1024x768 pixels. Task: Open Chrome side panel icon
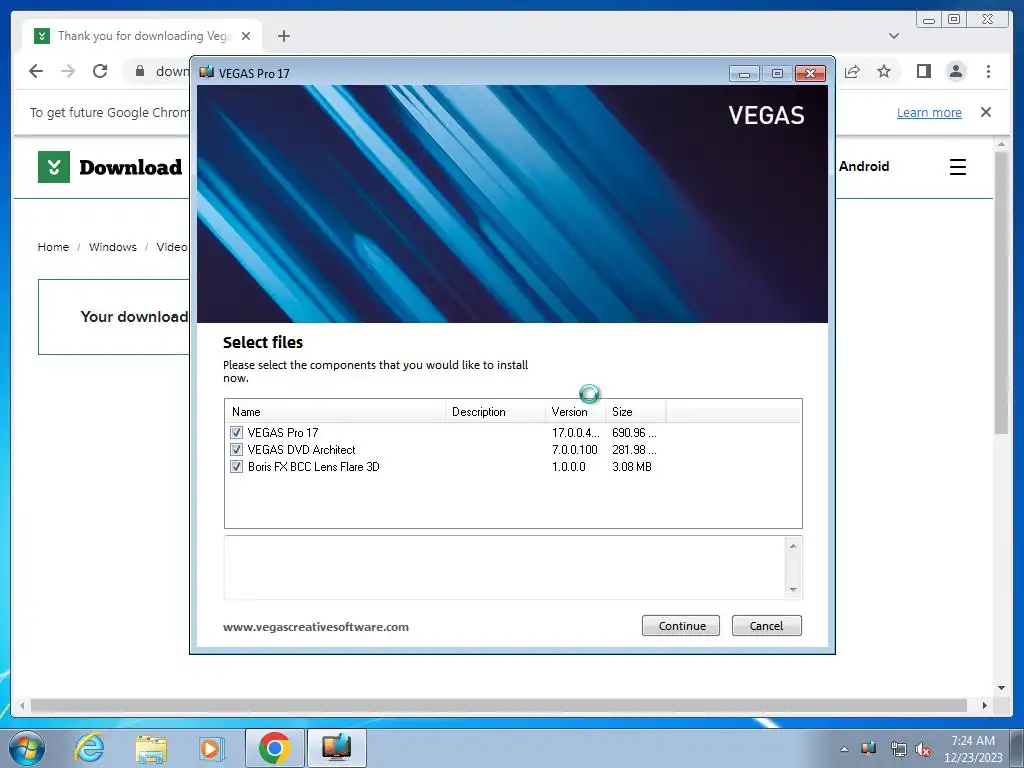click(x=923, y=71)
